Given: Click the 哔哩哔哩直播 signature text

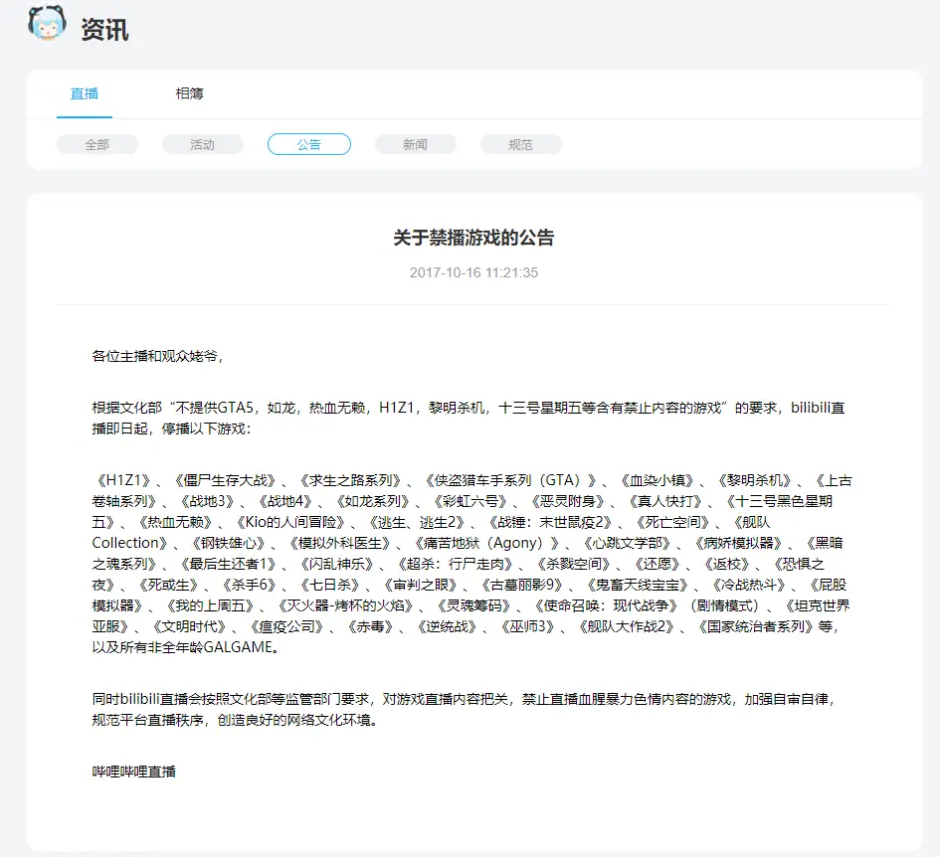Looking at the screenshot, I should (x=134, y=771).
